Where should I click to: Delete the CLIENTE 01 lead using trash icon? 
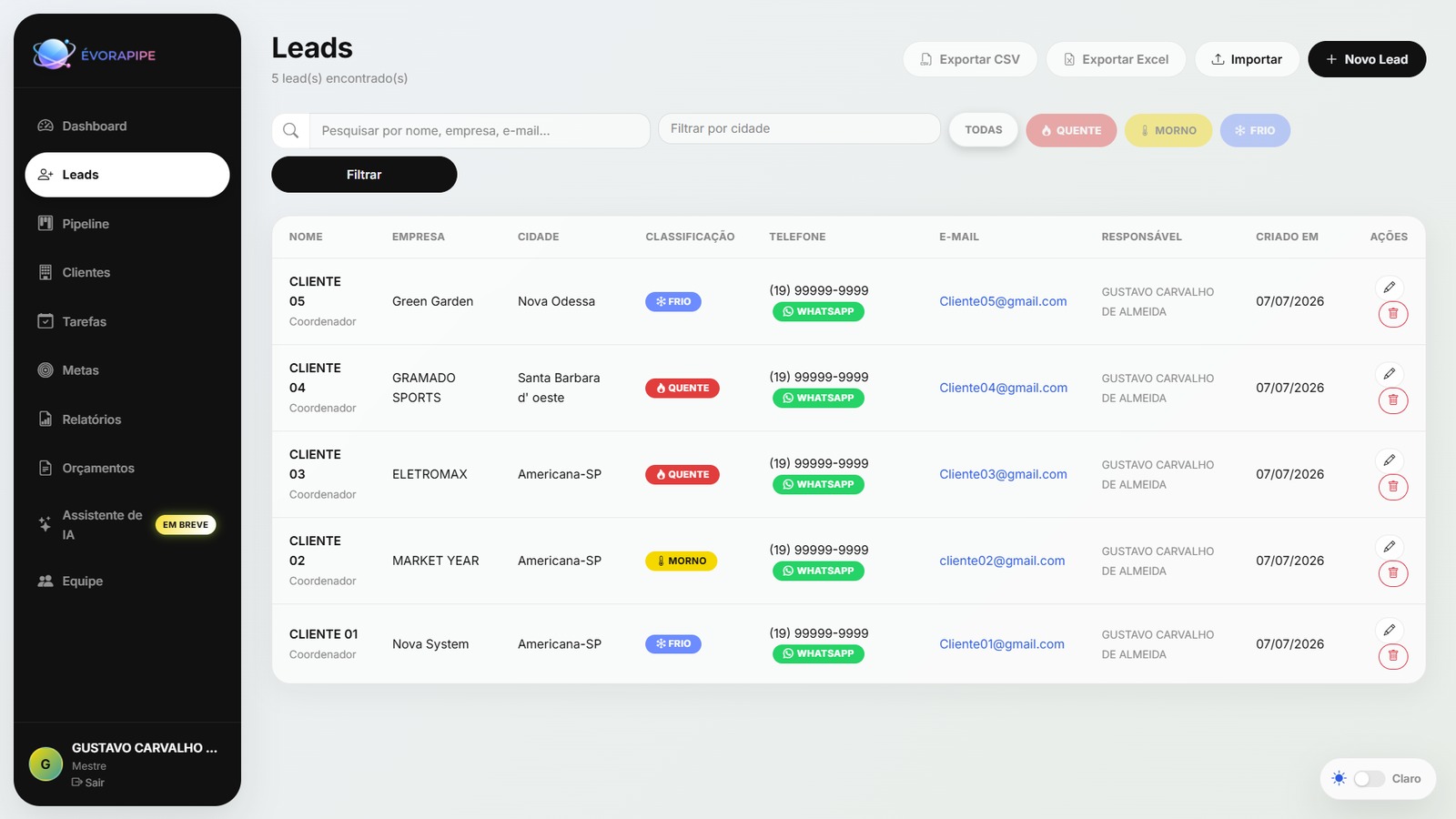pyautogui.click(x=1393, y=656)
